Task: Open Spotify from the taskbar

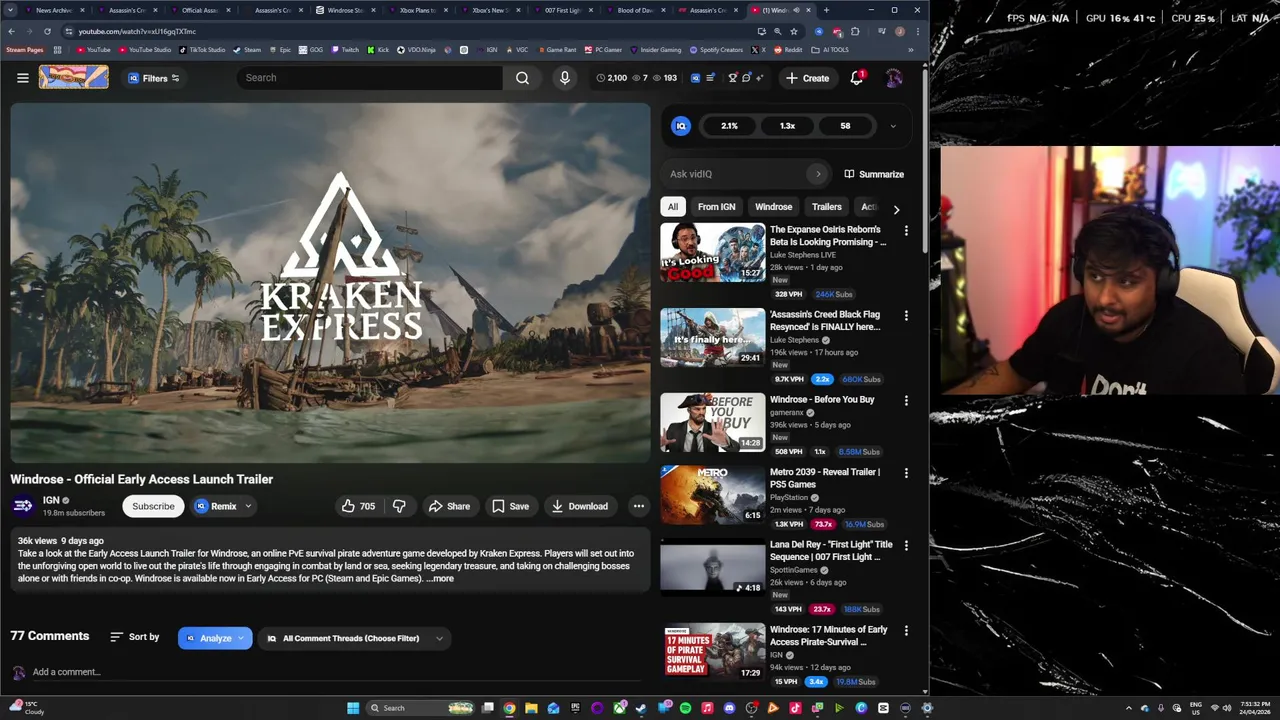Action: 686,708
